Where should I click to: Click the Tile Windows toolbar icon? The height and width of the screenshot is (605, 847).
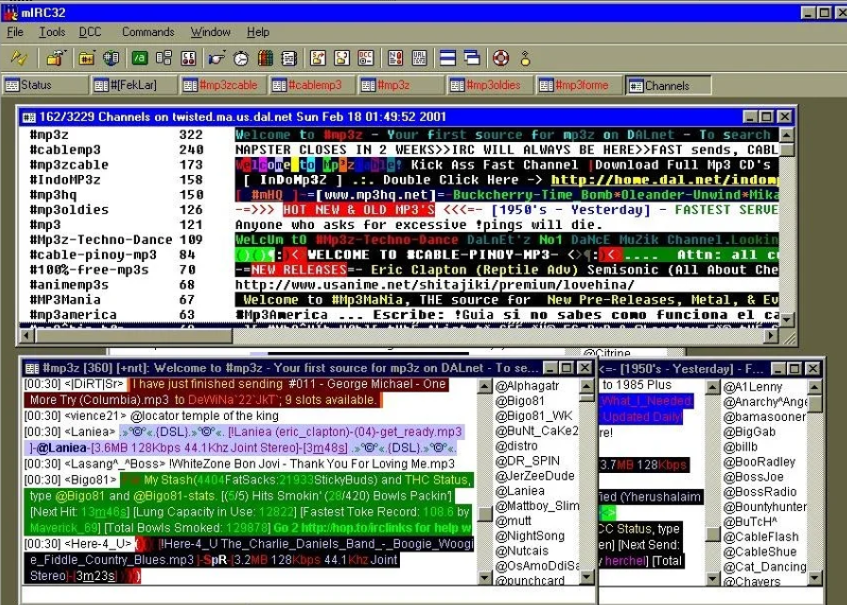[448, 57]
